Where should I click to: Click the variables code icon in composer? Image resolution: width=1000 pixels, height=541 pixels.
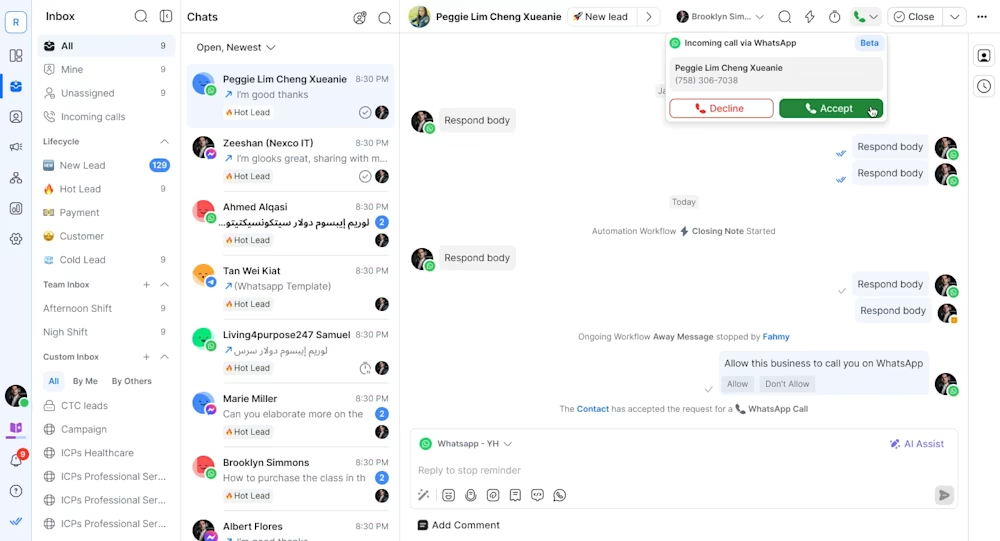538,495
